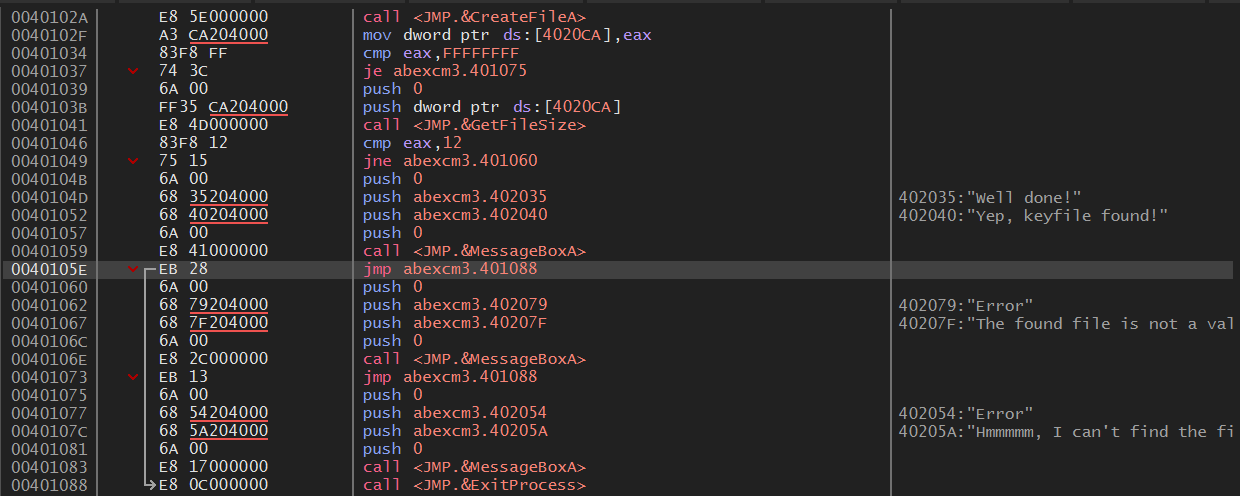Click the push abexcm3.40205A instruction

tap(455, 431)
